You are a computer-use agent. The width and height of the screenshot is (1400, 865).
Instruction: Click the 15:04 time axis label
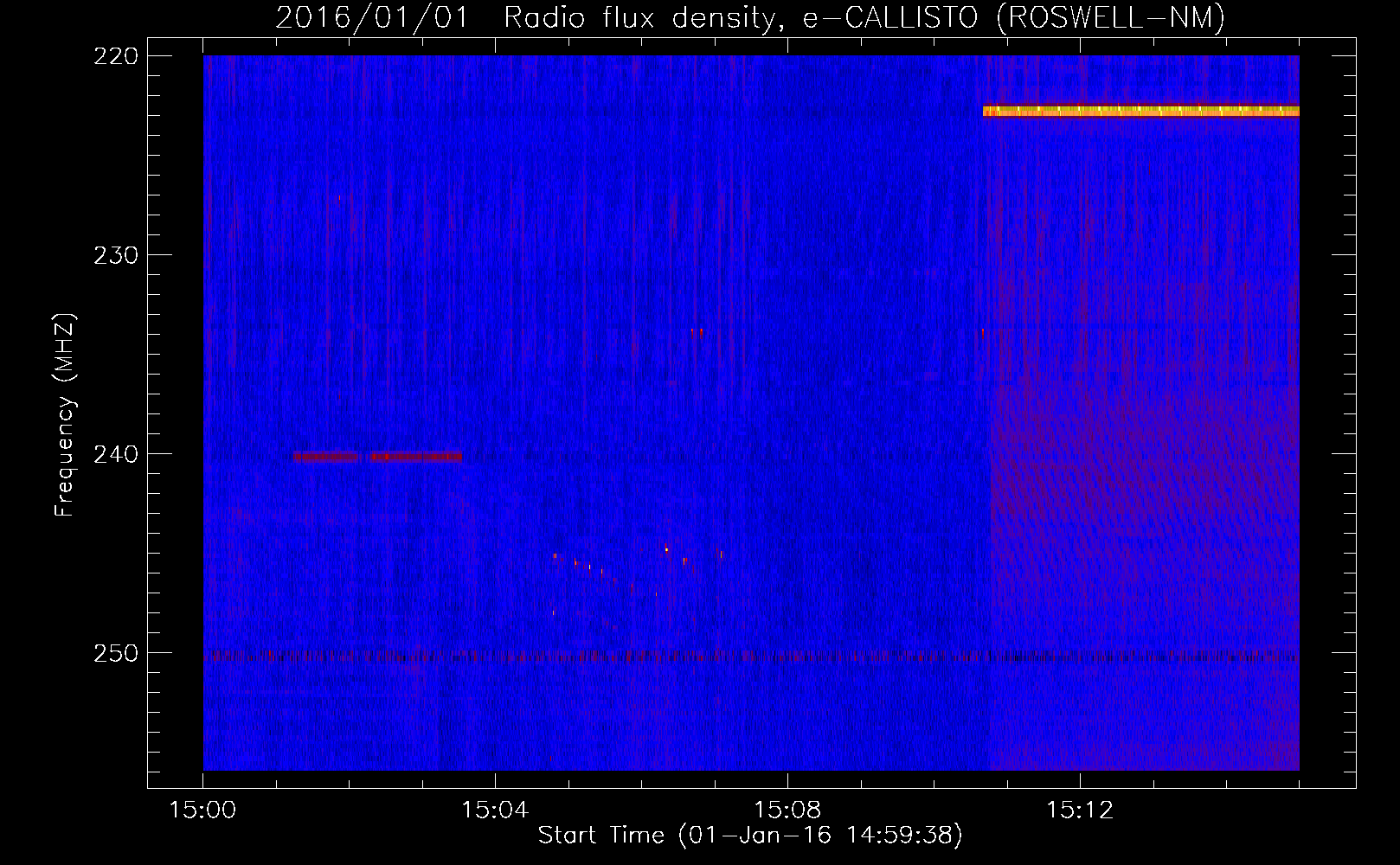point(495,811)
